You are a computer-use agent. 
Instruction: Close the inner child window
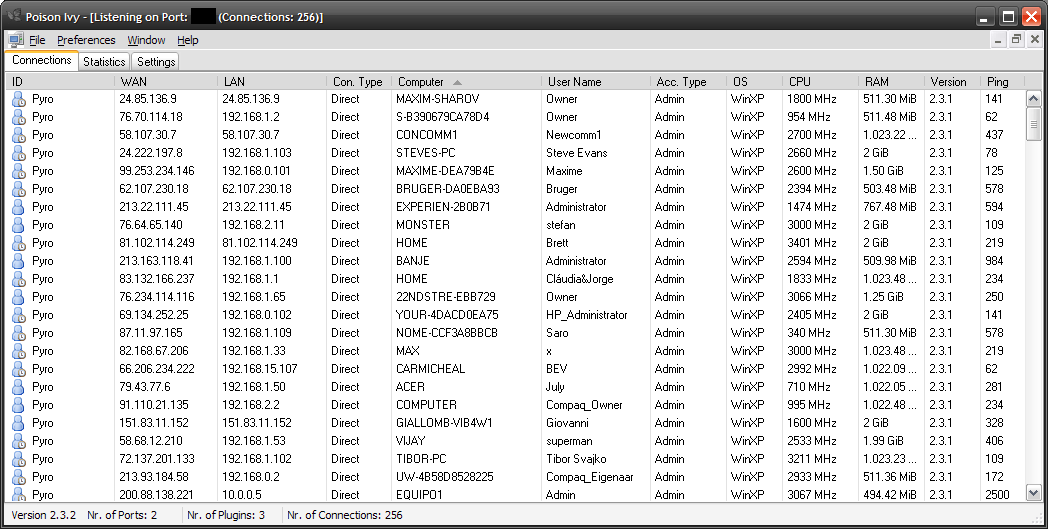click(x=1033, y=40)
